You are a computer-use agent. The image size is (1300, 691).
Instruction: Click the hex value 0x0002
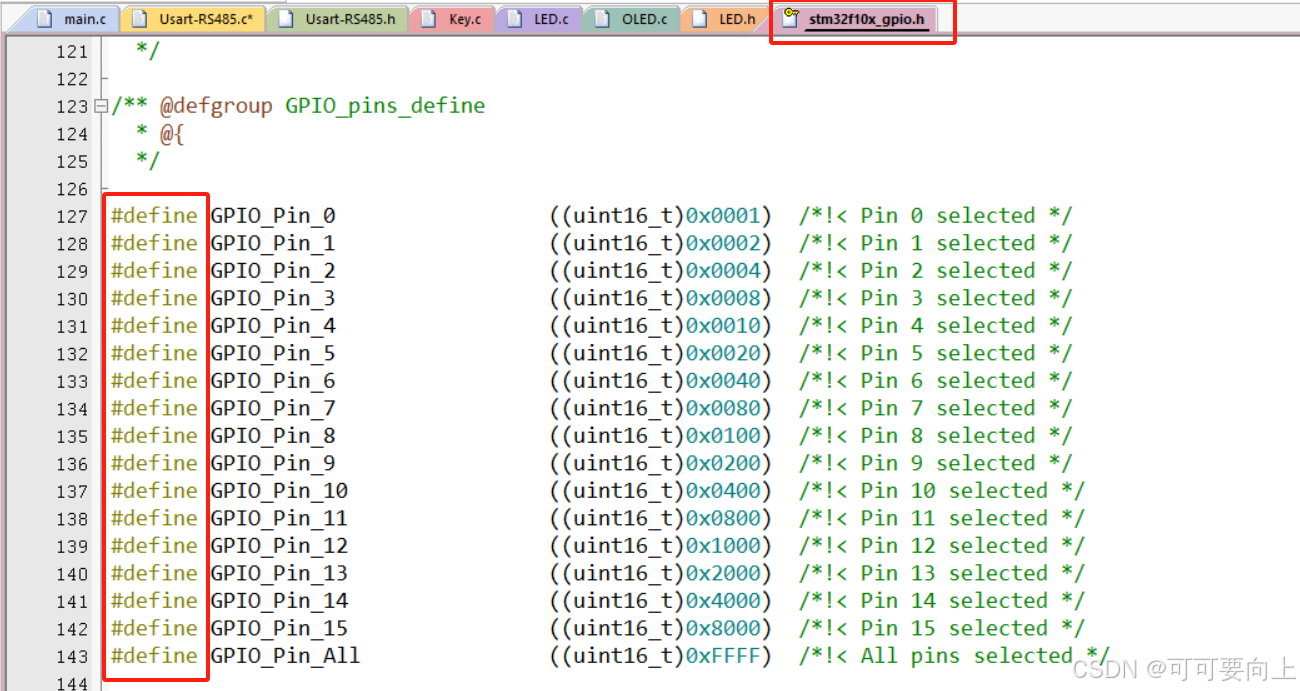723,243
